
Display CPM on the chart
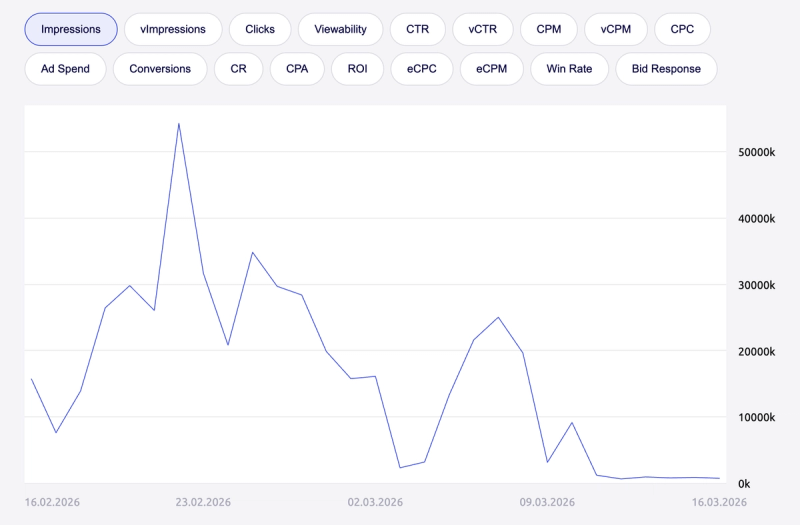click(x=549, y=30)
